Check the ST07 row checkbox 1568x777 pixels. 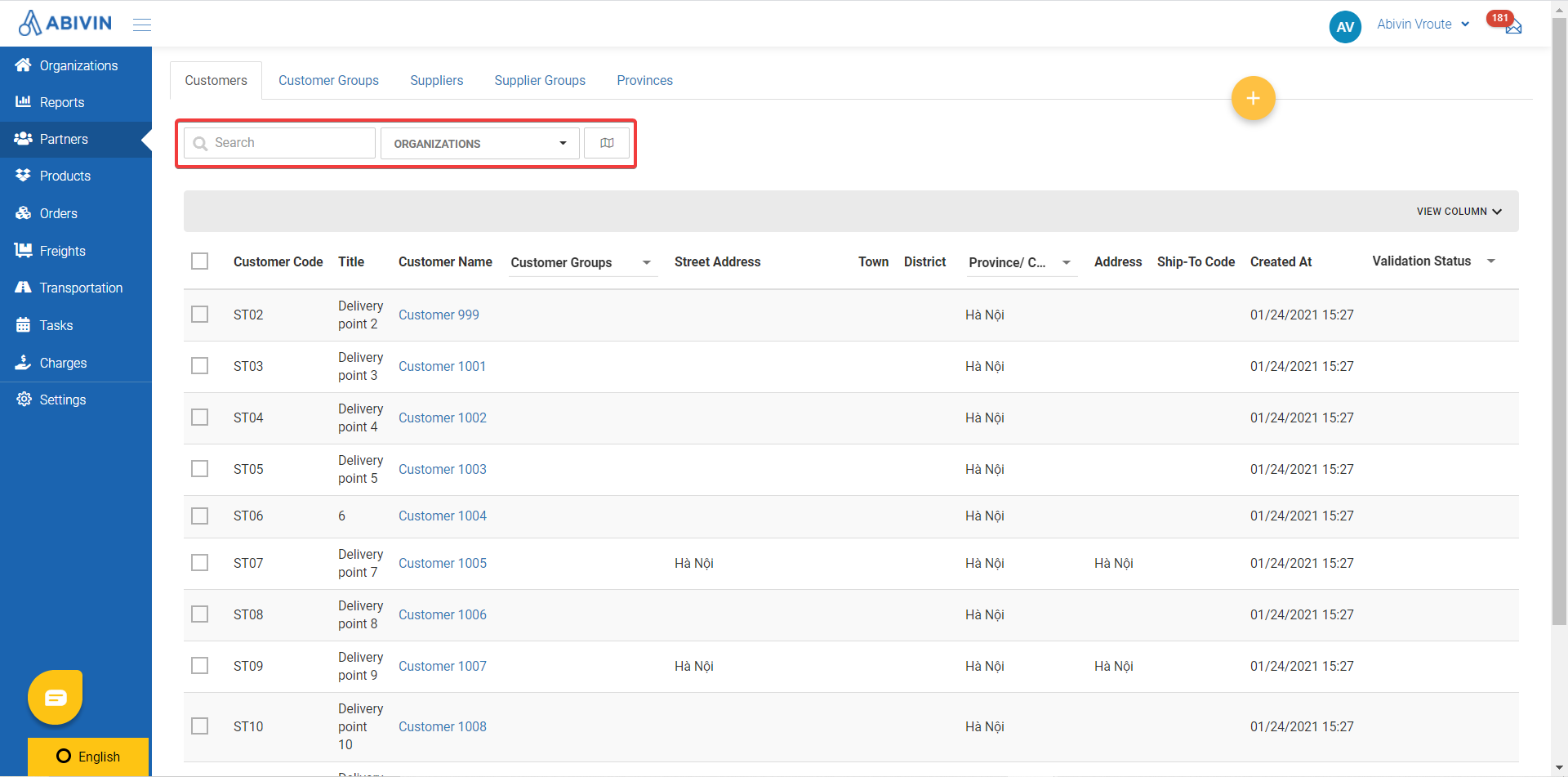(199, 562)
